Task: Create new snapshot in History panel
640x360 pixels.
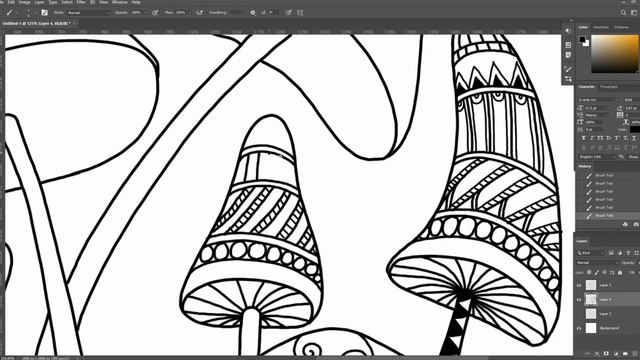Action: coord(636,224)
